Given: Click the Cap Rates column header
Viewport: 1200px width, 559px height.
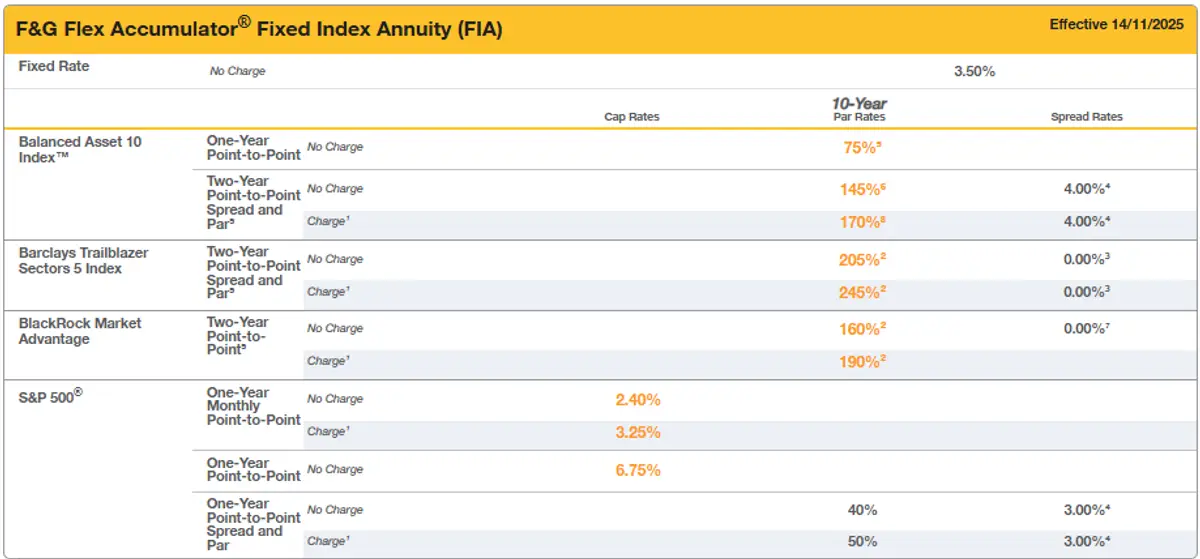Looking at the screenshot, I should 632,117.
